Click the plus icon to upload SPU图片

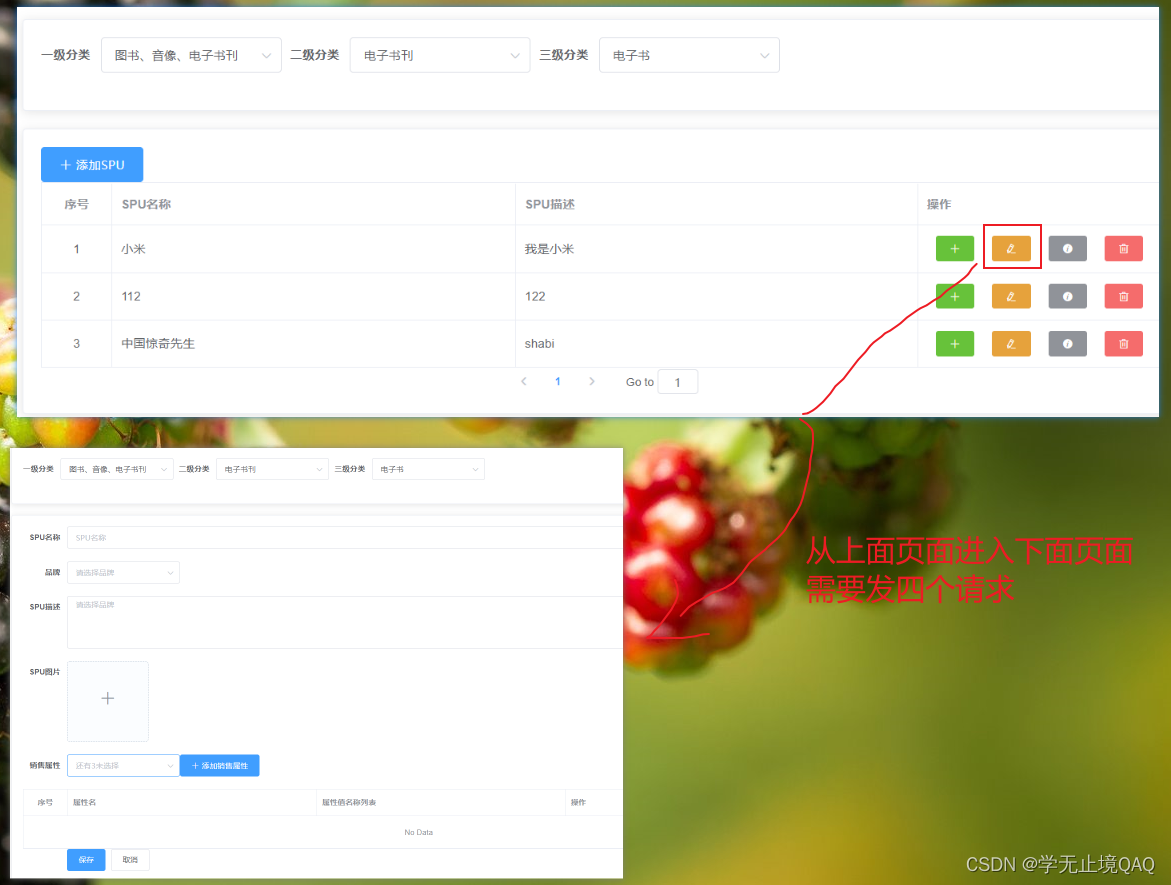(x=107, y=700)
